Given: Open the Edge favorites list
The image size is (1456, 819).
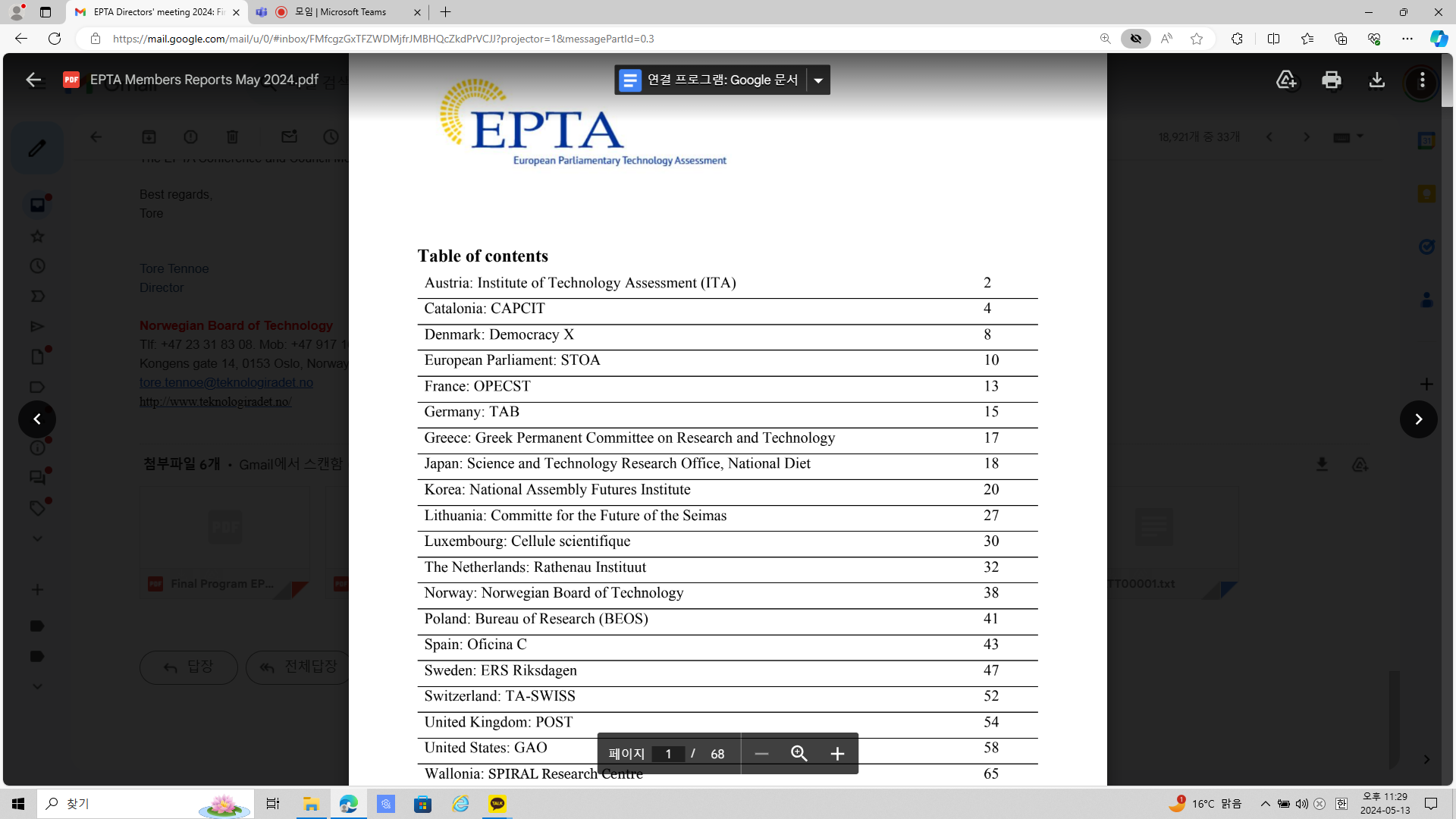Looking at the screenshot, I should click(1307, 39).
